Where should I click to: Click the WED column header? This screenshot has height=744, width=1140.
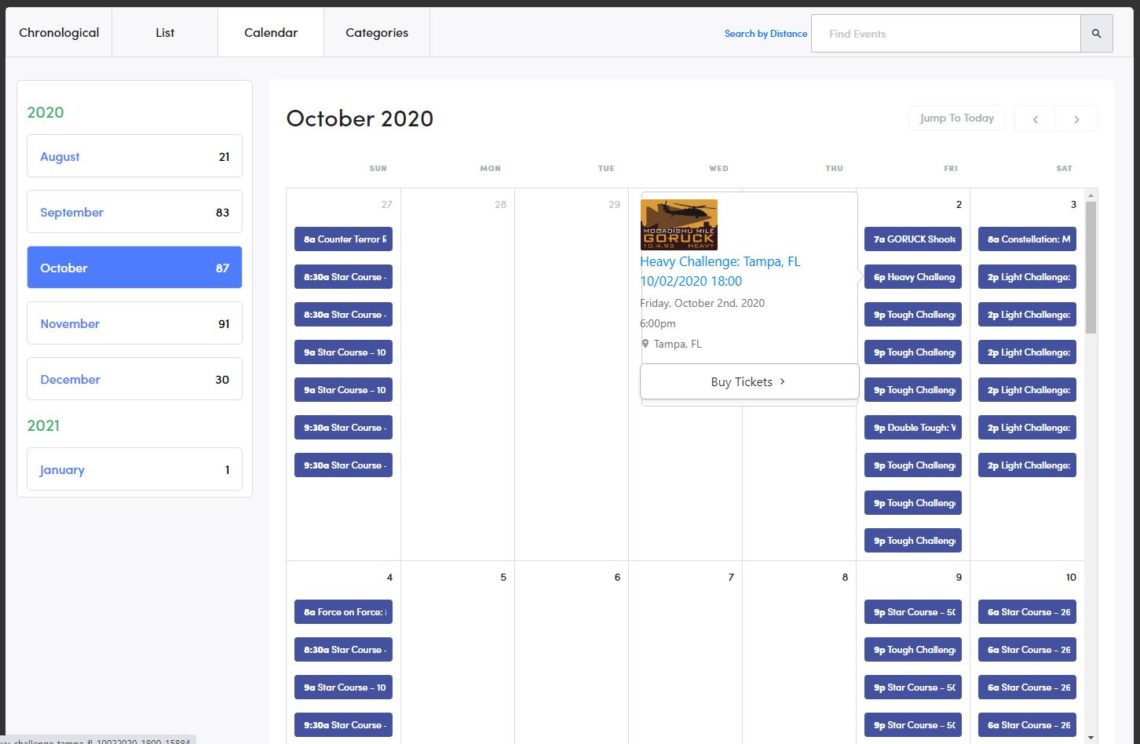click(719, 168)
